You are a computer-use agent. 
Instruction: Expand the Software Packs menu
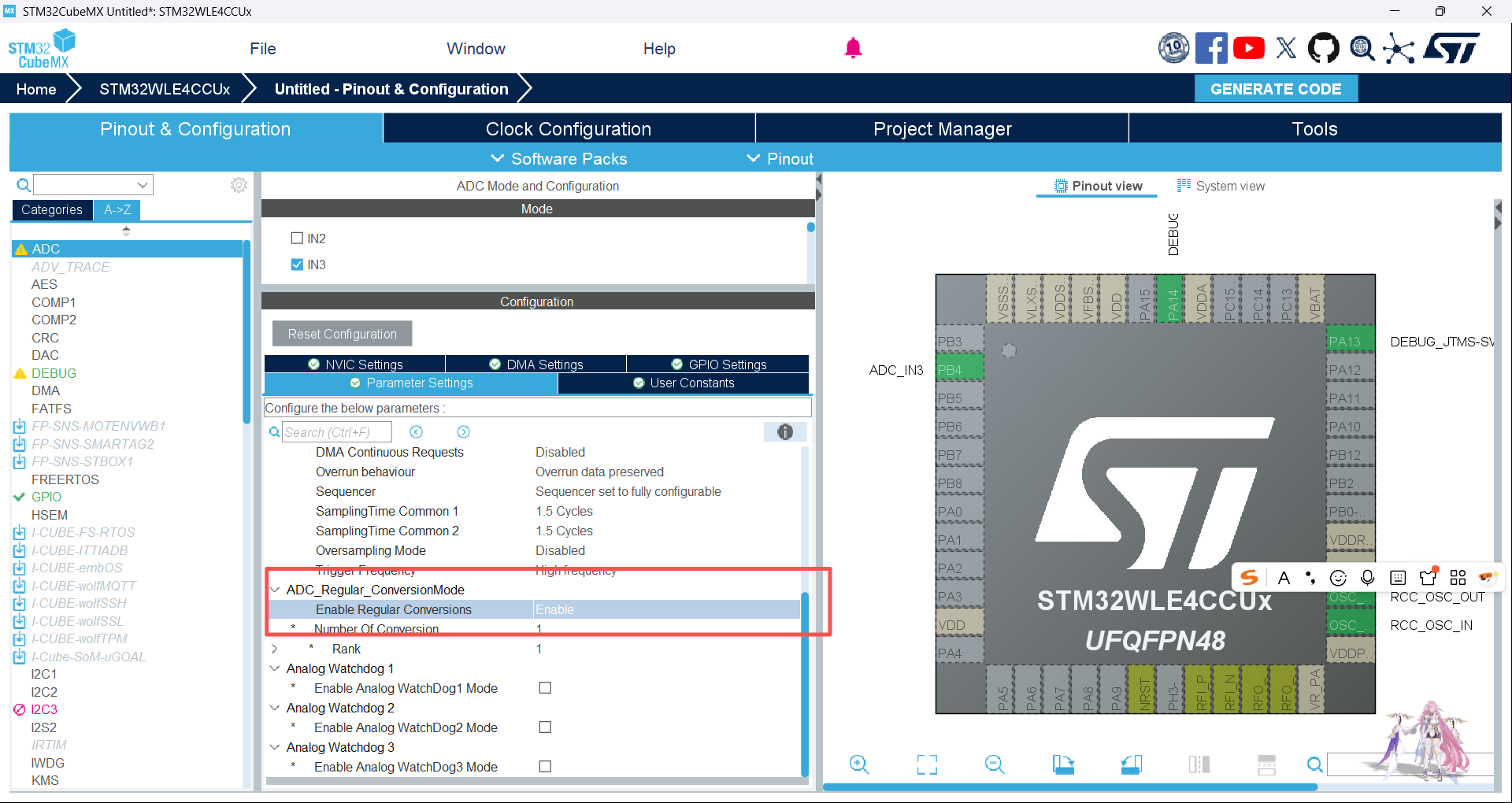(559, 158)
